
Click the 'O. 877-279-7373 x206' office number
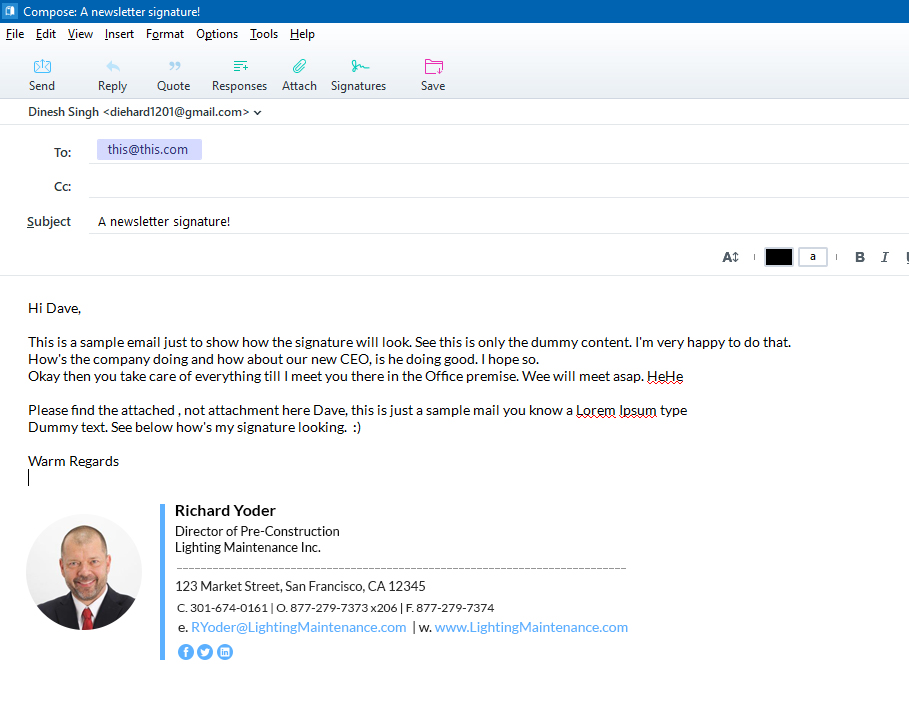(x=337, y=608)
